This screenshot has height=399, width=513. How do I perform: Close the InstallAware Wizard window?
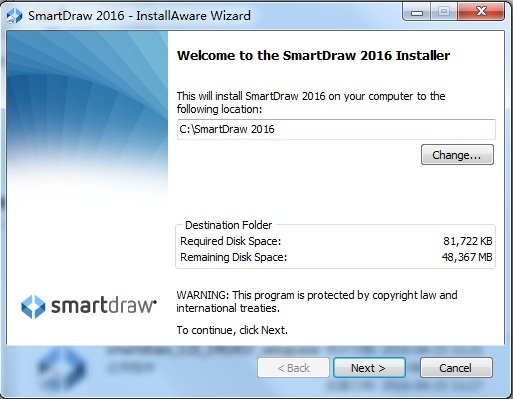click(x=481, y=12)
